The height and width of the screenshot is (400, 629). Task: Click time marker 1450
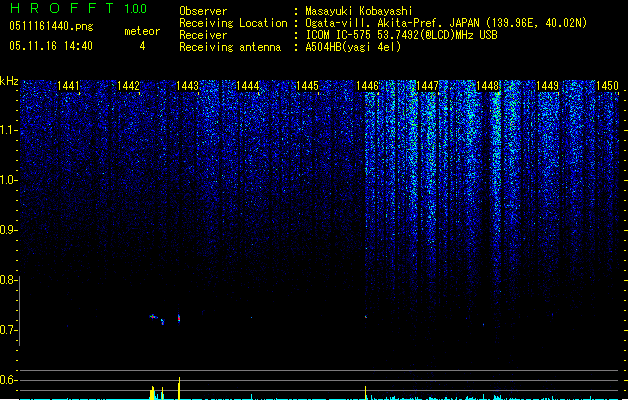(607, 86)
